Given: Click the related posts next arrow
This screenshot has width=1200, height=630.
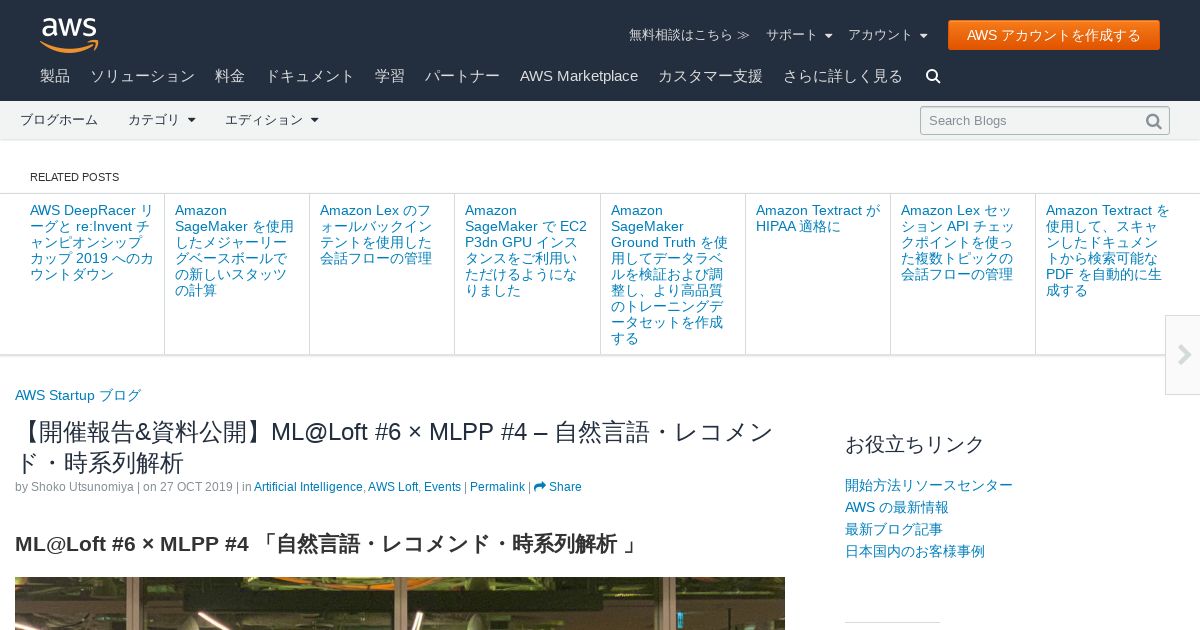Looking at the screenshot, I should coord(1183,355).
